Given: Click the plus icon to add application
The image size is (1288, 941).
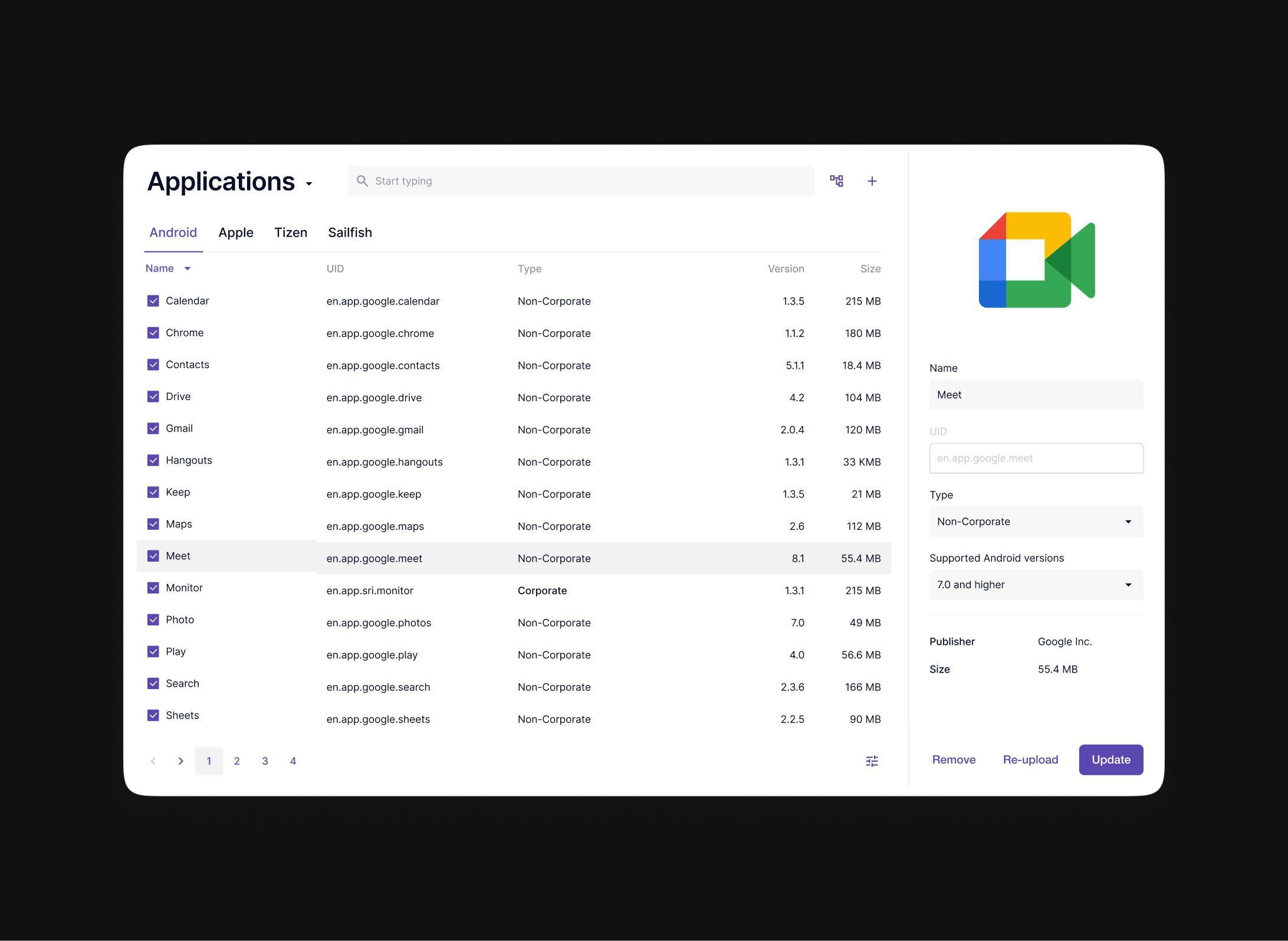Looking at the screenshot, I should [872, 181].
